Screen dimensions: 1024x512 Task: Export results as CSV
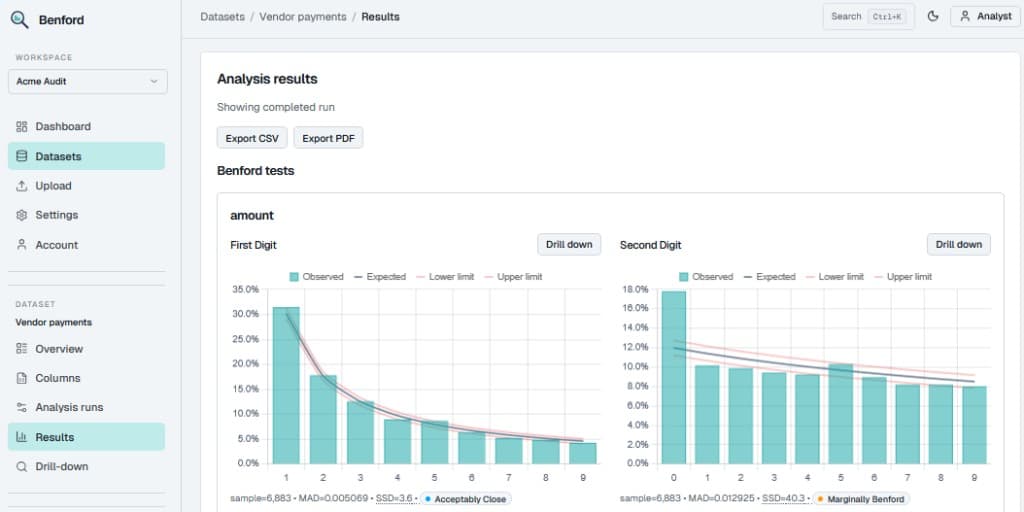[252, 138]
